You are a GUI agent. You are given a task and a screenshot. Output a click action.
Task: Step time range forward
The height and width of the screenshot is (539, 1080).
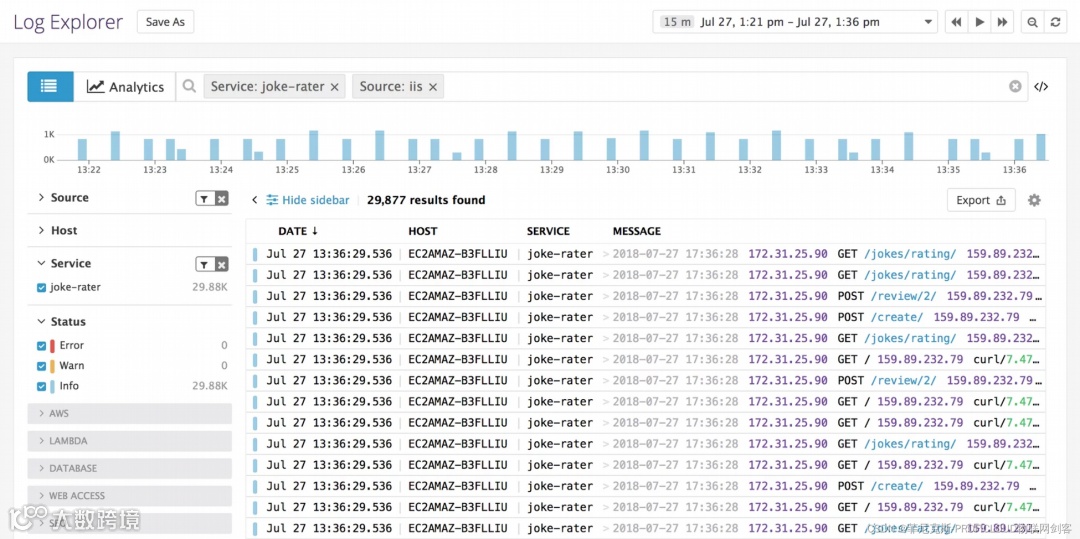tap(1002, 22)
